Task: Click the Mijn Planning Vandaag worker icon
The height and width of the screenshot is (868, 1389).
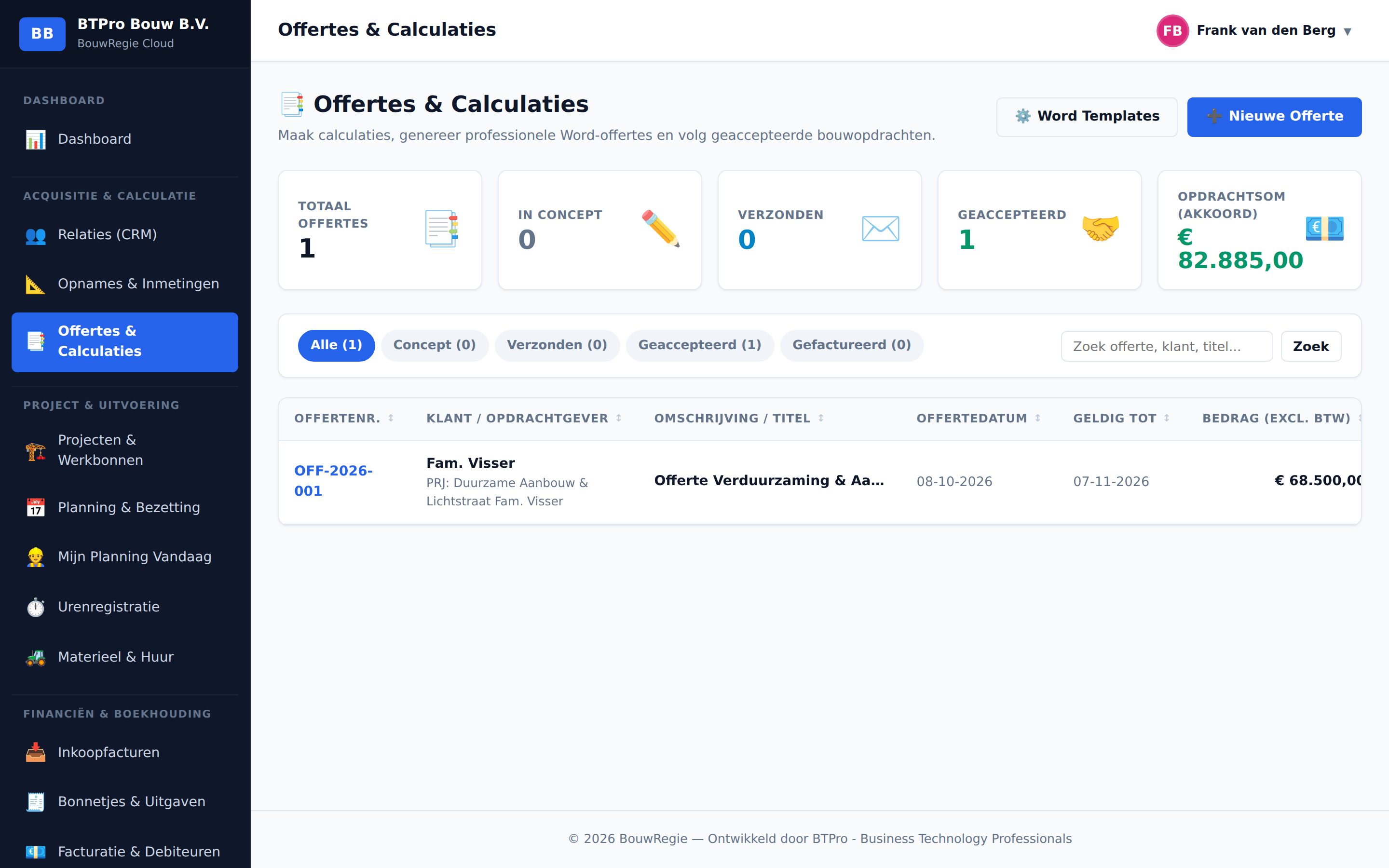Action: pos(36,557)
